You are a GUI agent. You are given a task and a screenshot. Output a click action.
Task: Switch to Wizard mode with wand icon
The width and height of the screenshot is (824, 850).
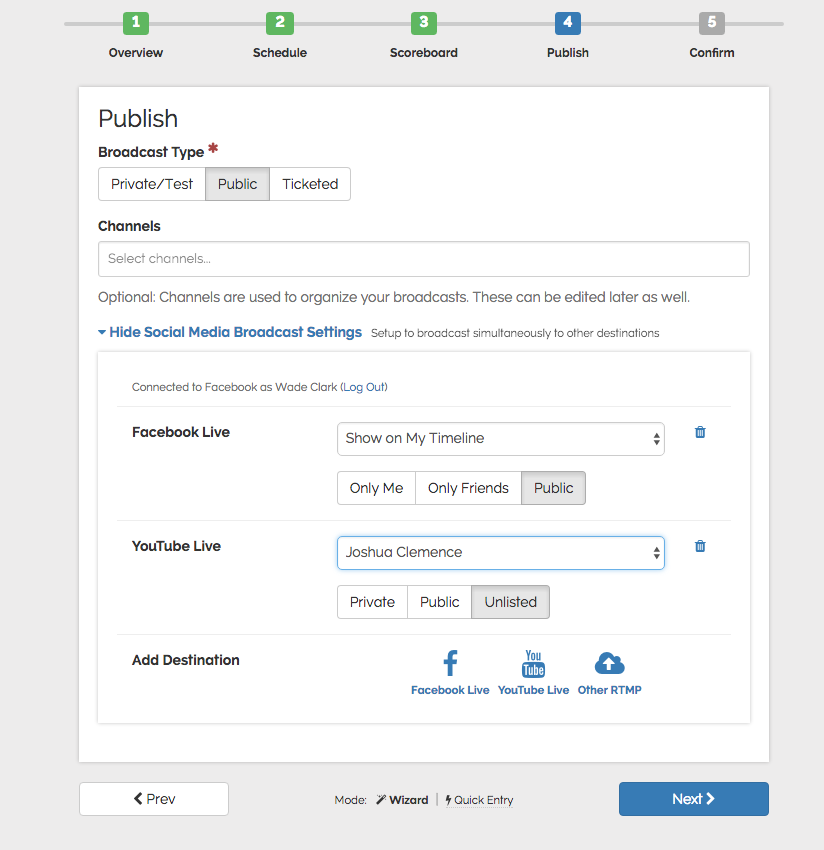(x=402, y=800)
